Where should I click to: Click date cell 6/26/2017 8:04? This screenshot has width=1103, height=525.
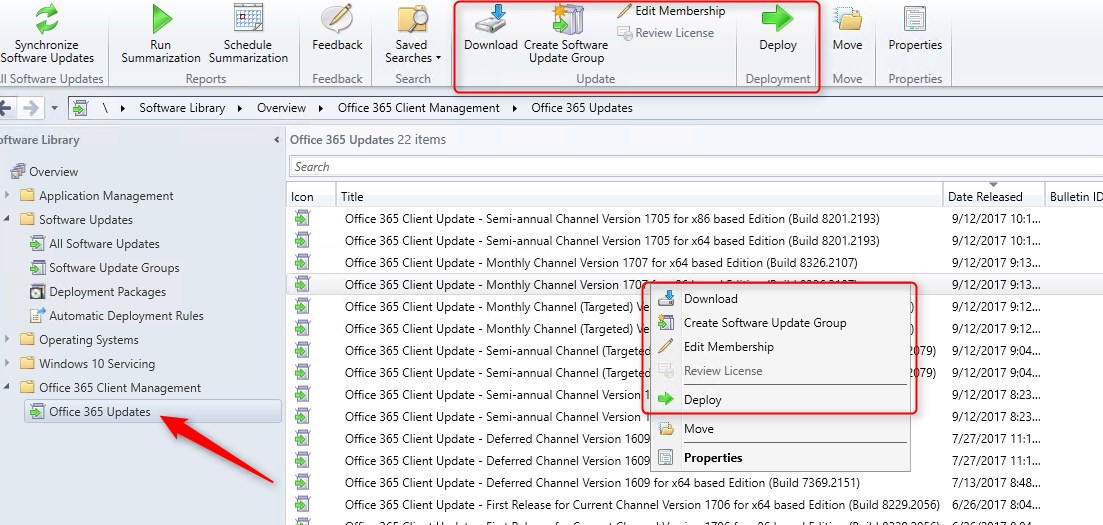point(995,505)
